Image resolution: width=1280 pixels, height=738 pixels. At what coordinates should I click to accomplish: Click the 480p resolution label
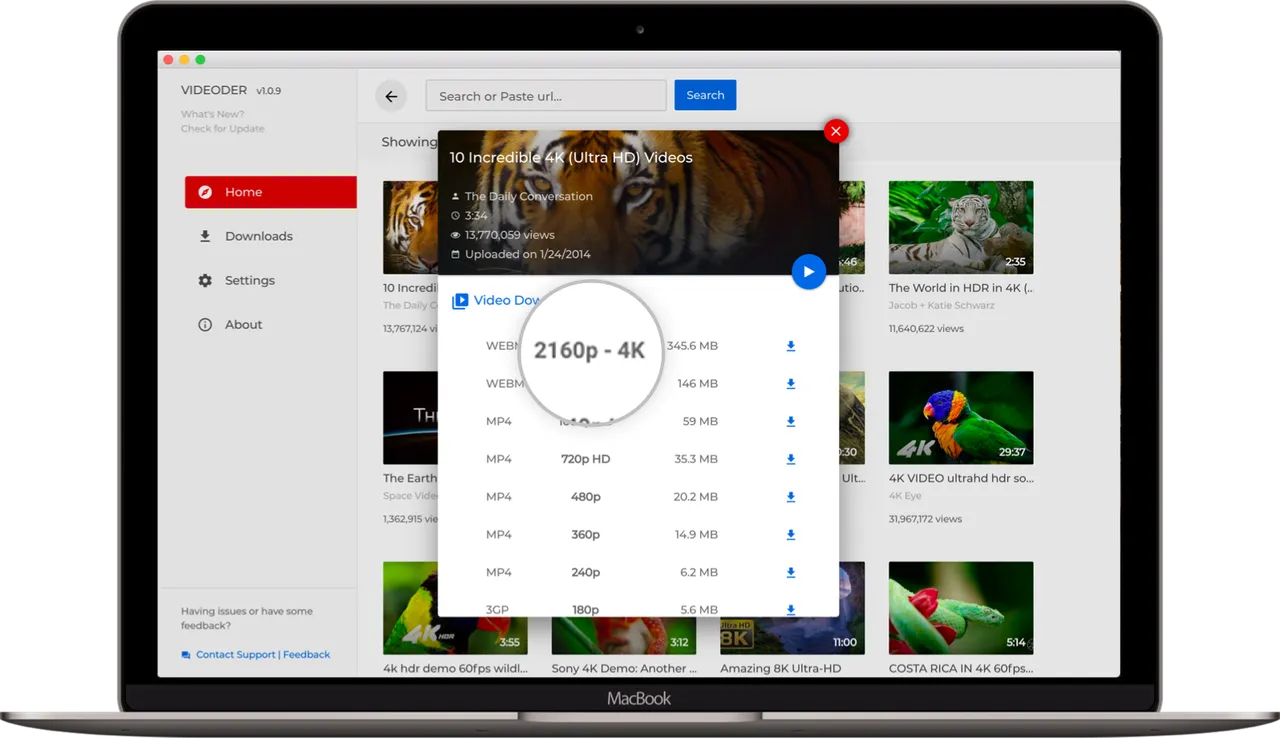coord(586,497)
